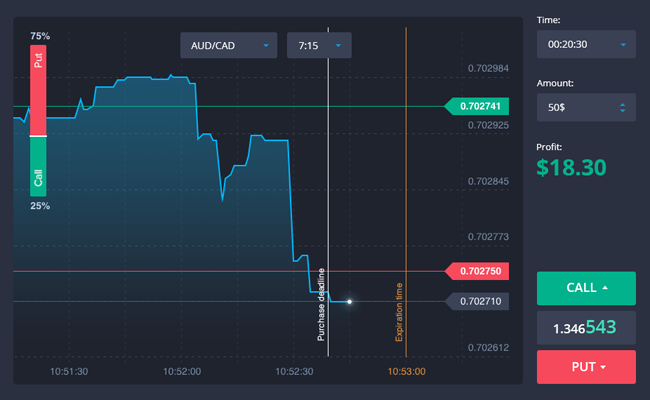Click the 10:51:30 time label
The height and width of the screenshot is (400, 650).
click(69, 371)
